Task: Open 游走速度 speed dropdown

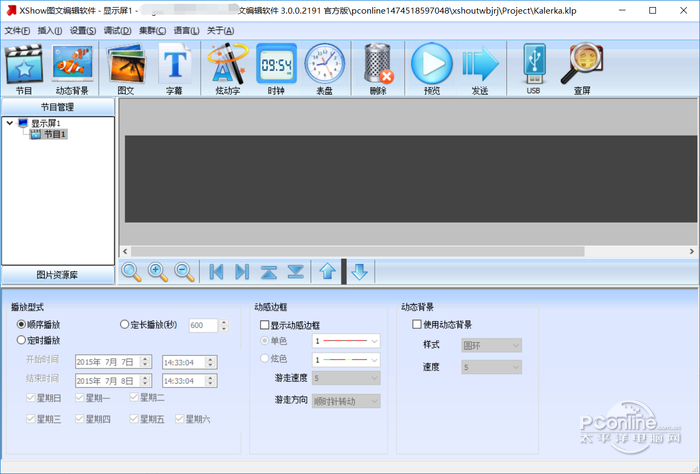Action: point(346,378)
